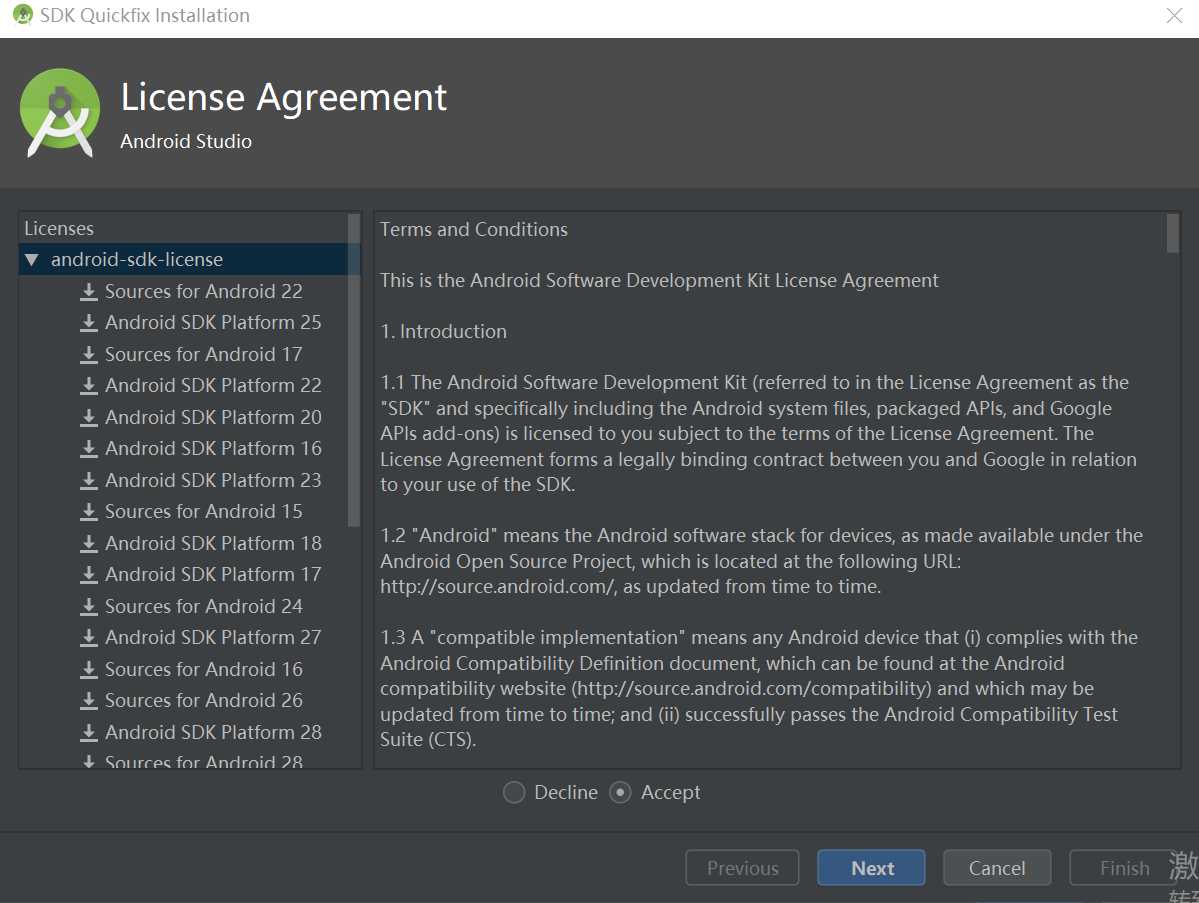This screenshot has height=903, width=1199.
Task: Click the Next button
Action: [x=871, y=868]
